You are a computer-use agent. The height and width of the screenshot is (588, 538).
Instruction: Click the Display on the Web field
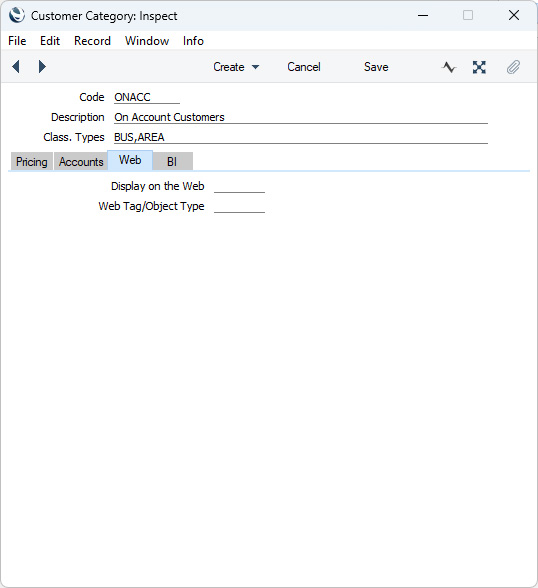click(x=239, y=186)
